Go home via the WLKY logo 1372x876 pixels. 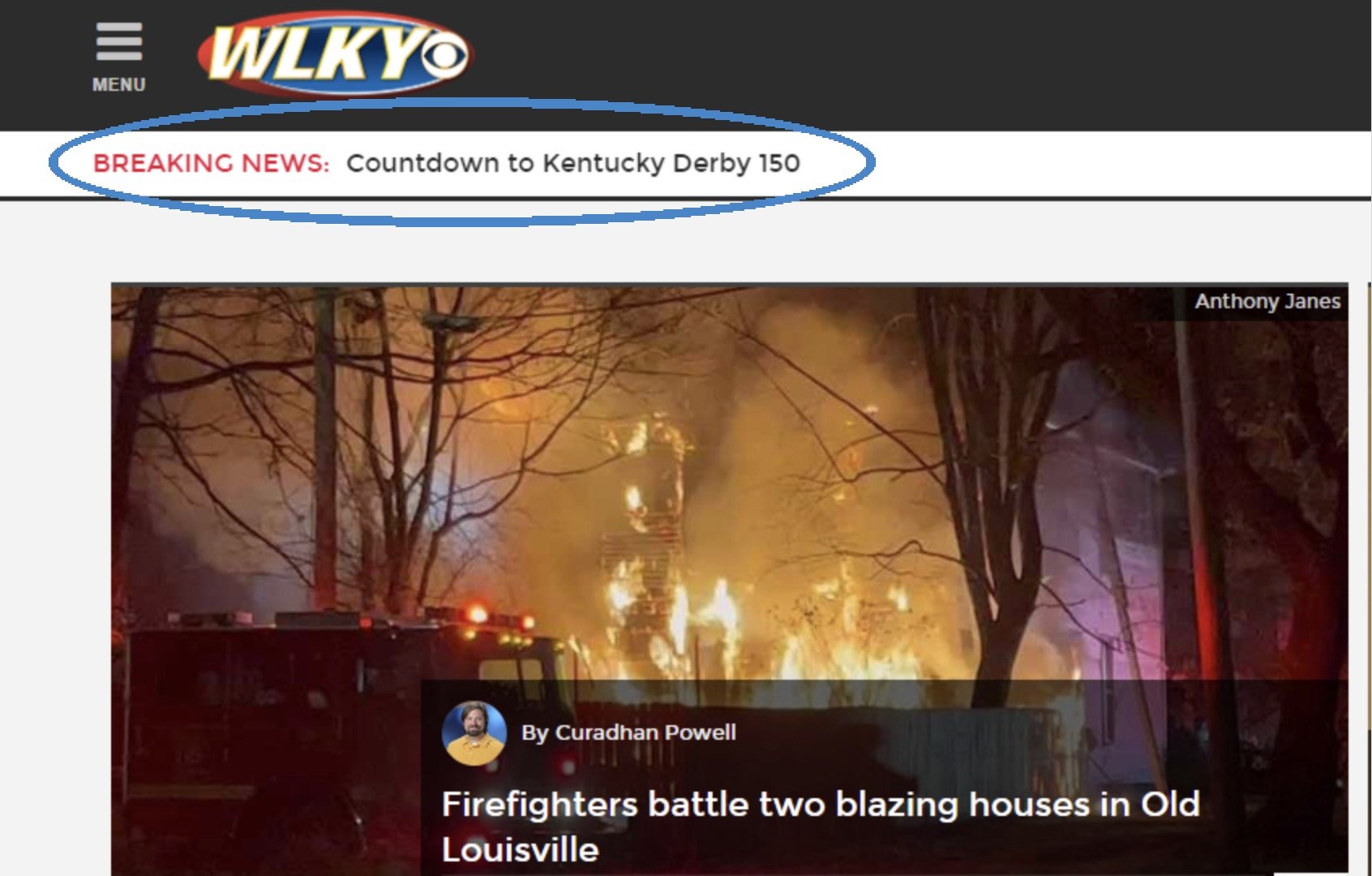tap(336, 54)
